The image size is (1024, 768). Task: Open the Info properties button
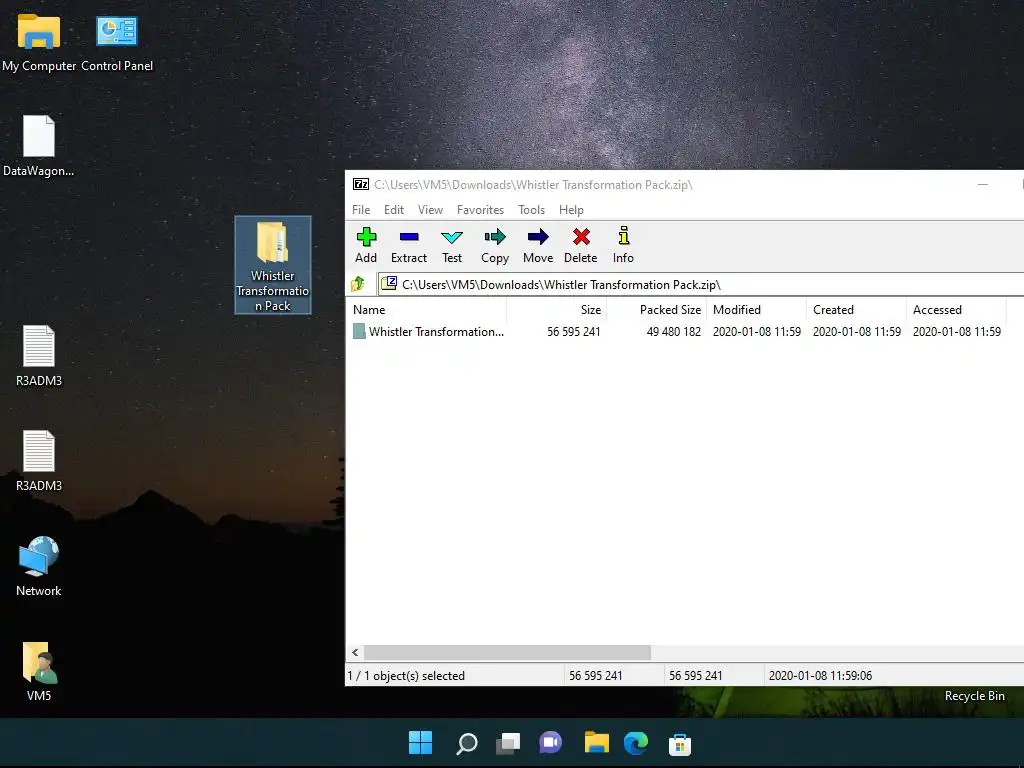[623, 246]
